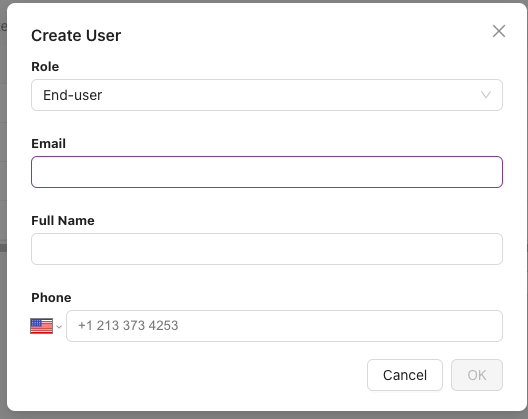
Task: Click the Full Name field label
Action: tap(63, 221)
